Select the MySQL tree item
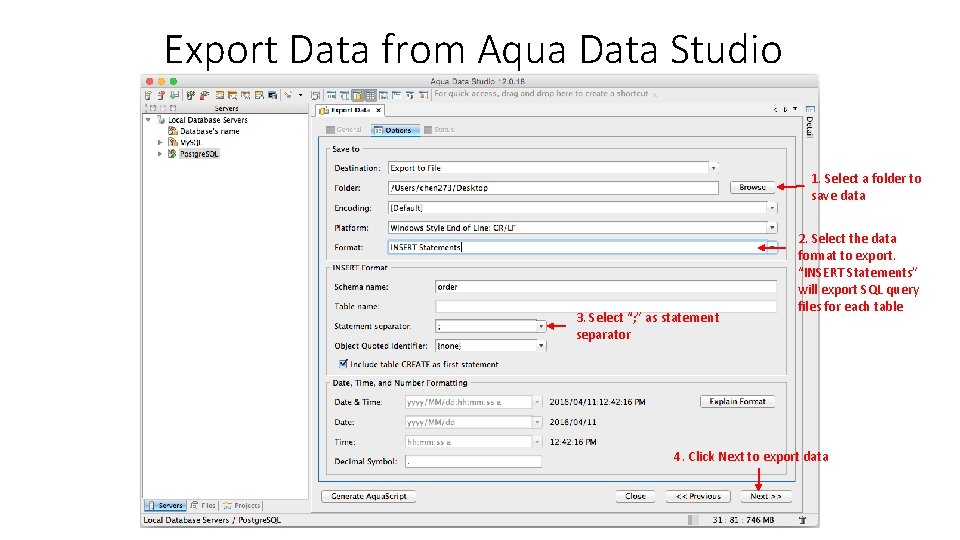This screenshot has width=960, height=540. tap(190, 142)
